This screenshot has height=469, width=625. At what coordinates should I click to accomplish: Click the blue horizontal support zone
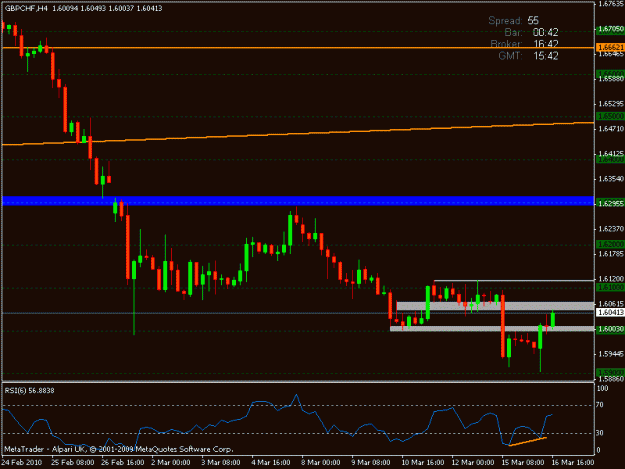(x=298, y=201)
